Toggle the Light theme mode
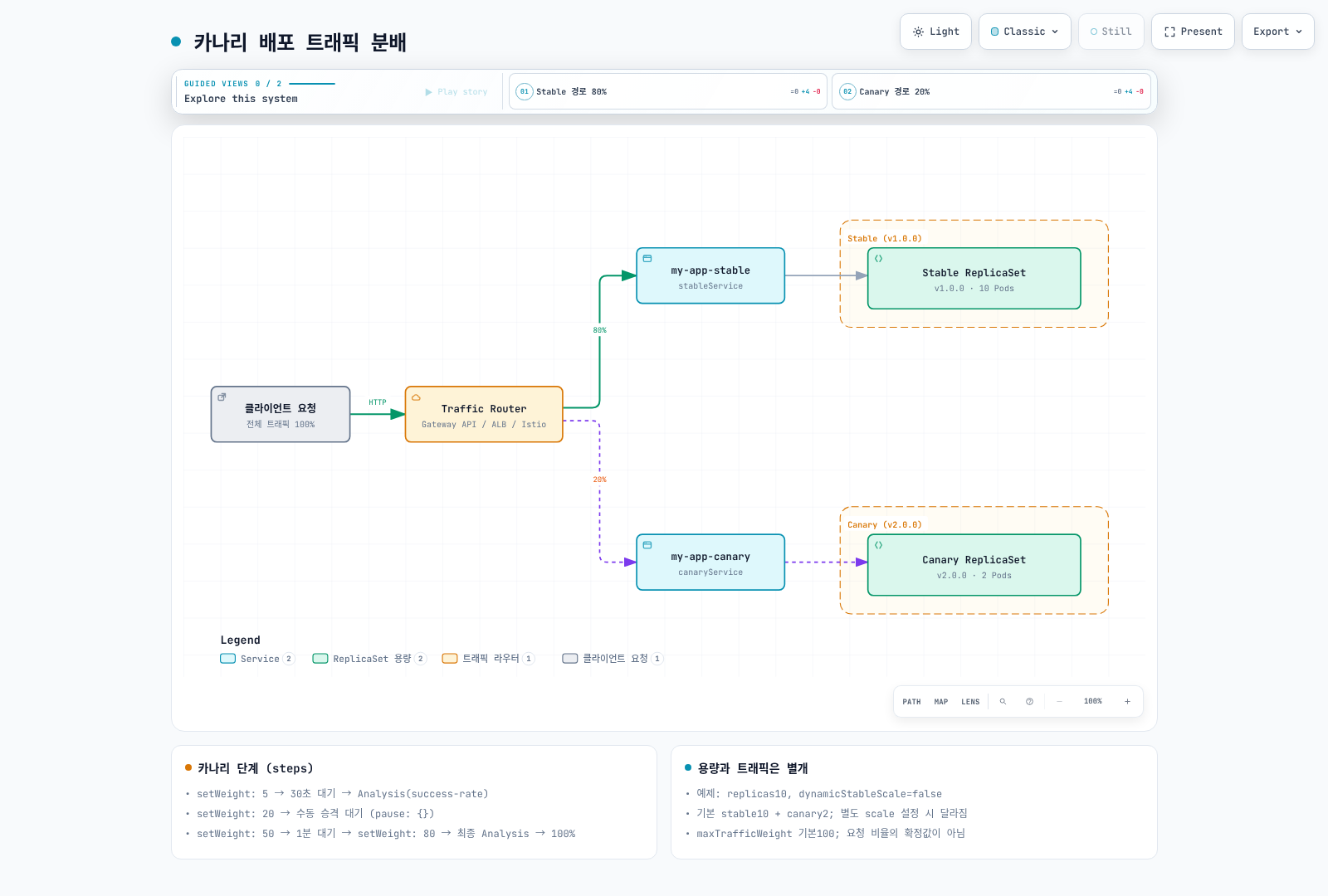1328x896 pixels. coord(935,32)
